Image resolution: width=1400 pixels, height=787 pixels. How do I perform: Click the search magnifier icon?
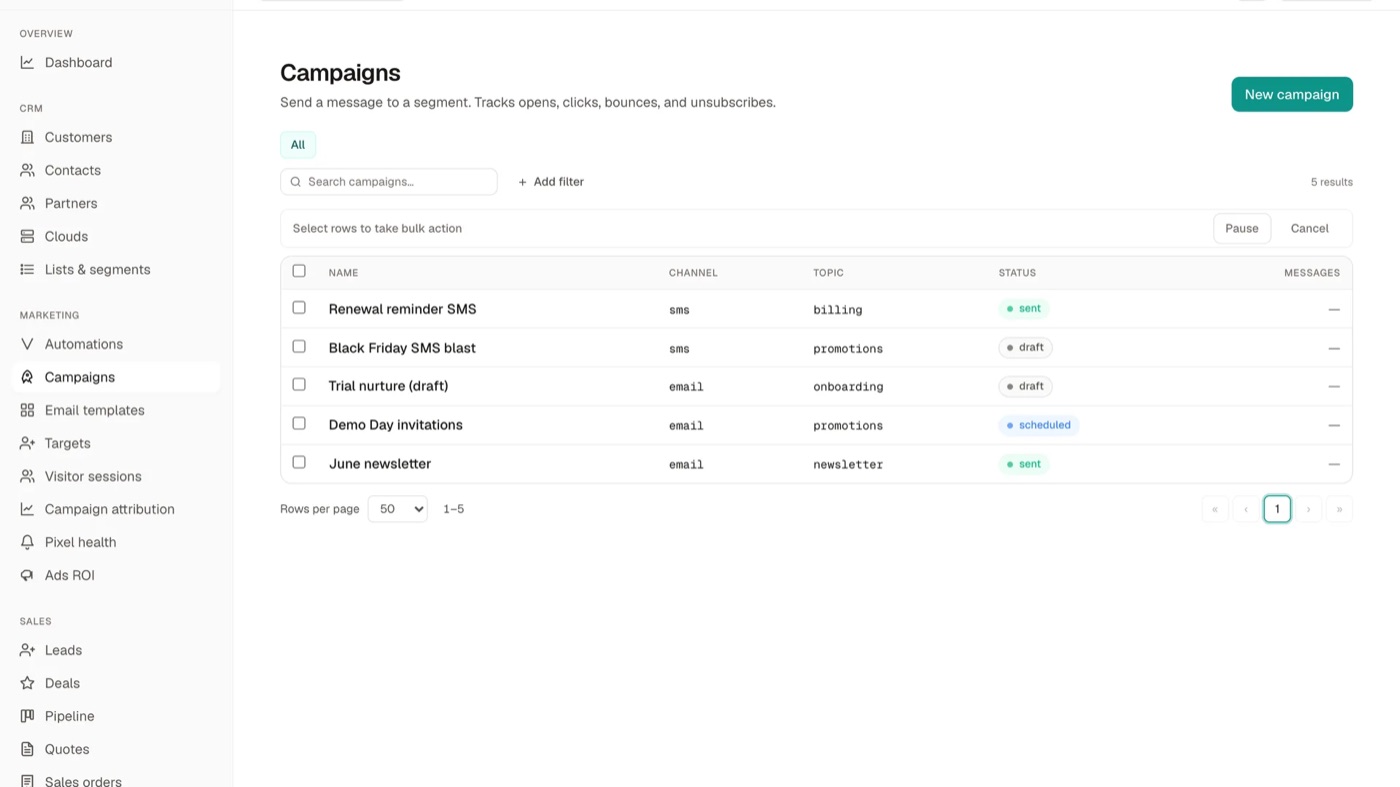(x=296, y=182)
